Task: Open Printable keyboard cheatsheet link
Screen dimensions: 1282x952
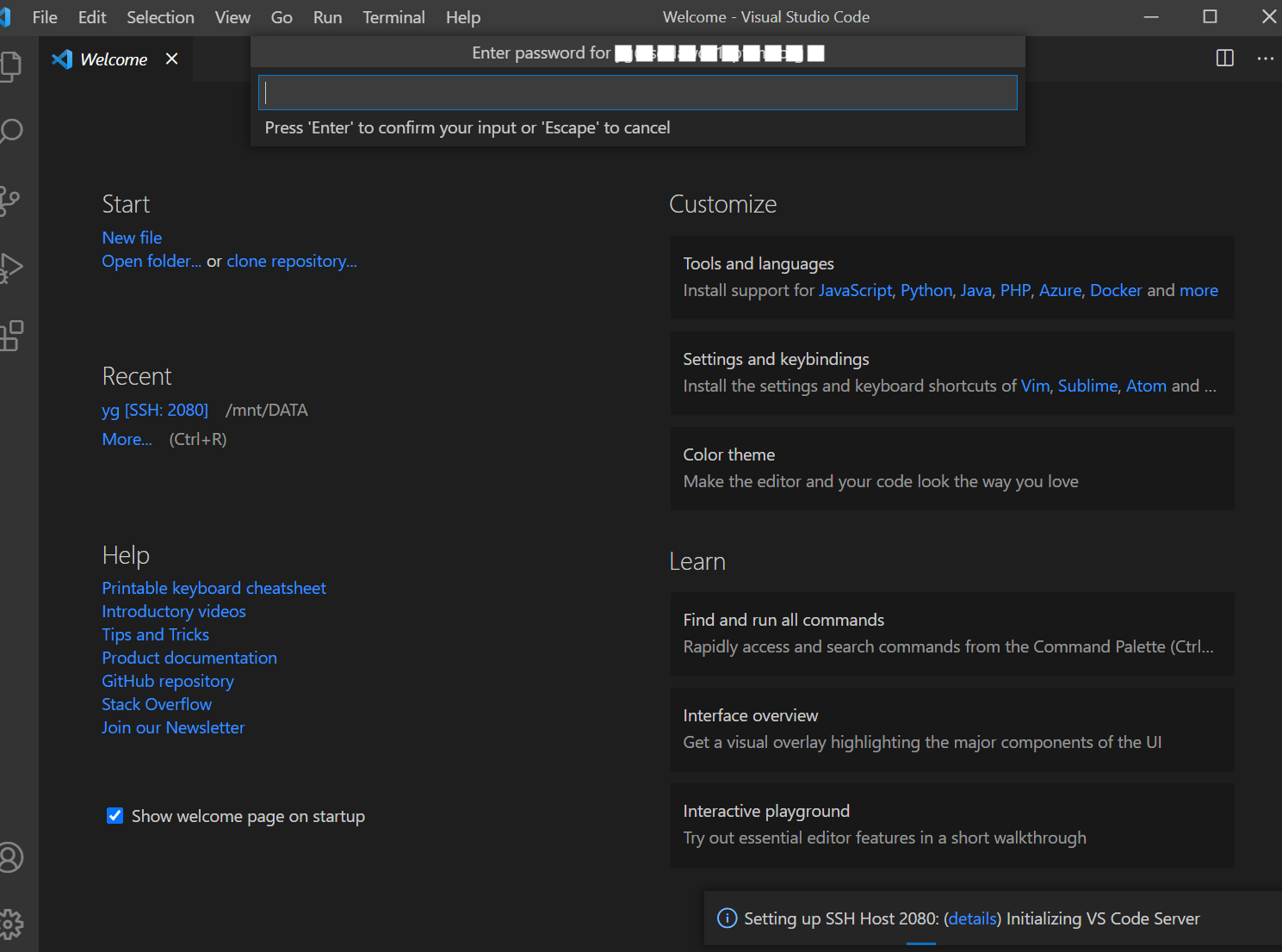Action: coord(214,588)
